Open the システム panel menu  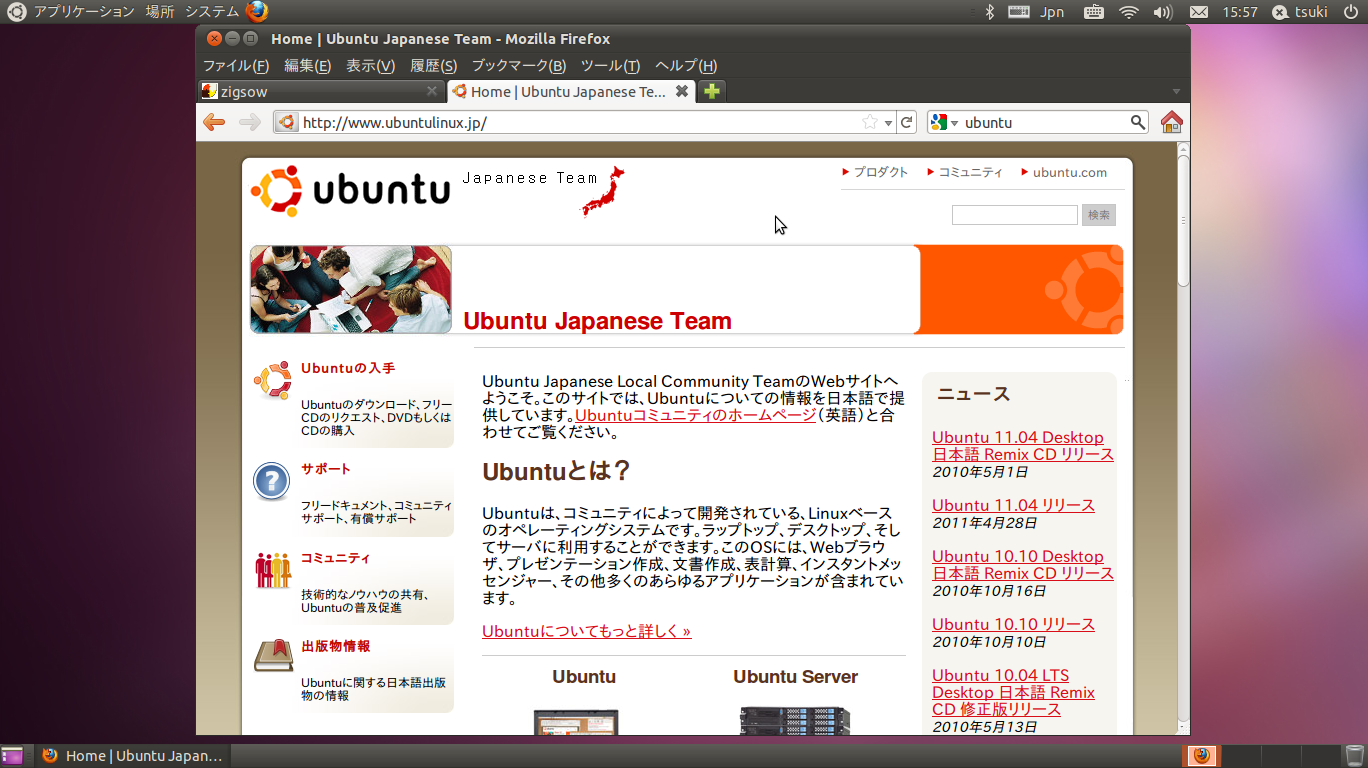click(212, 12)
